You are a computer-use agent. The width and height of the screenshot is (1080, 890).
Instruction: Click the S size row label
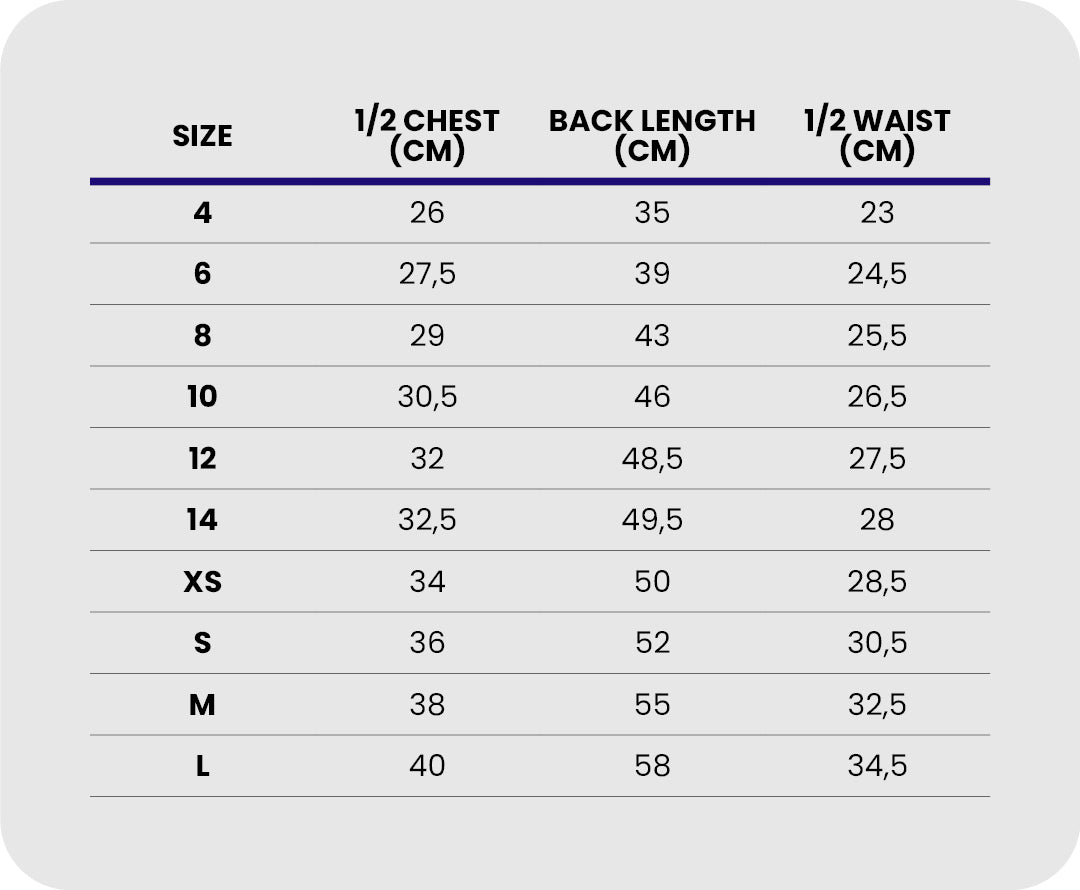coord(202,643)
